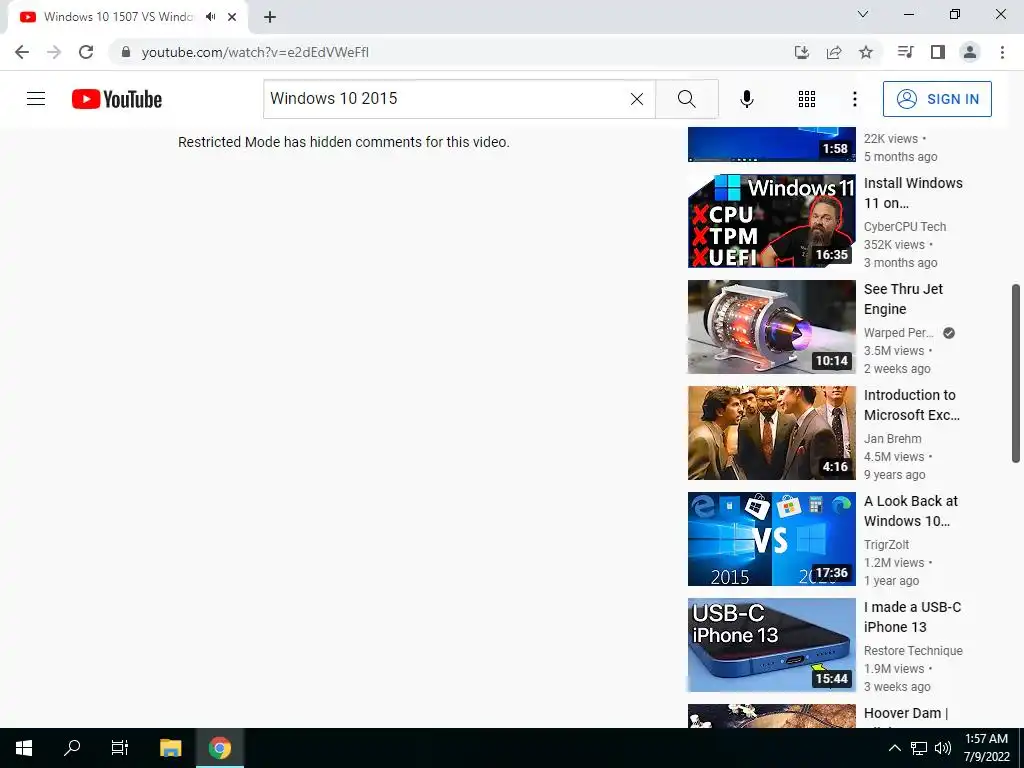Bookmark this tab with the star

866,52
